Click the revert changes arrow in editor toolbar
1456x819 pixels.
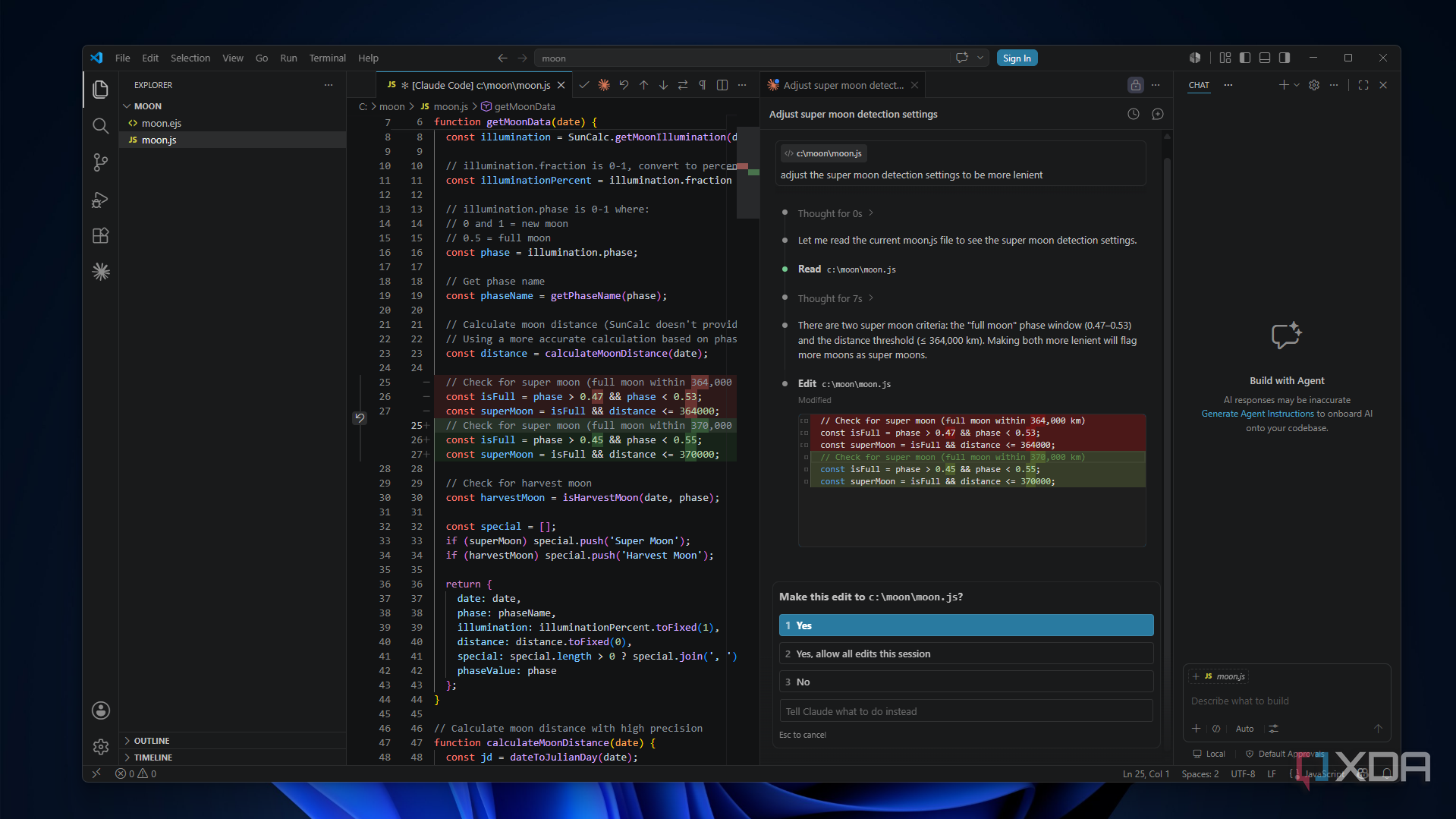[x=624, y=85]
